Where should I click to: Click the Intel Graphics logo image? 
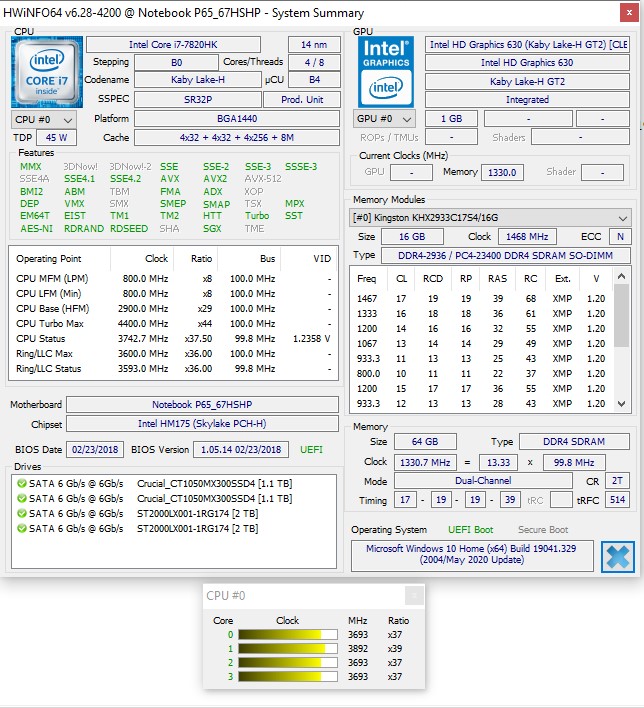386,72
